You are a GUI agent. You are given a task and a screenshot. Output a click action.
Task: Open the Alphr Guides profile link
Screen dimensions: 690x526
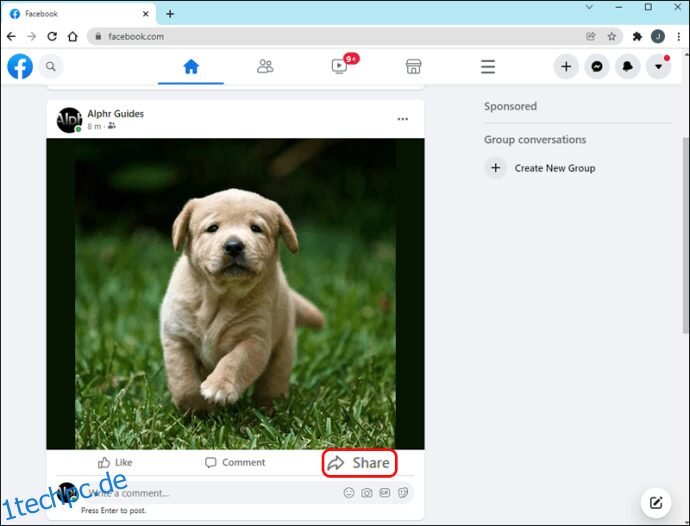tap(115, 114)
